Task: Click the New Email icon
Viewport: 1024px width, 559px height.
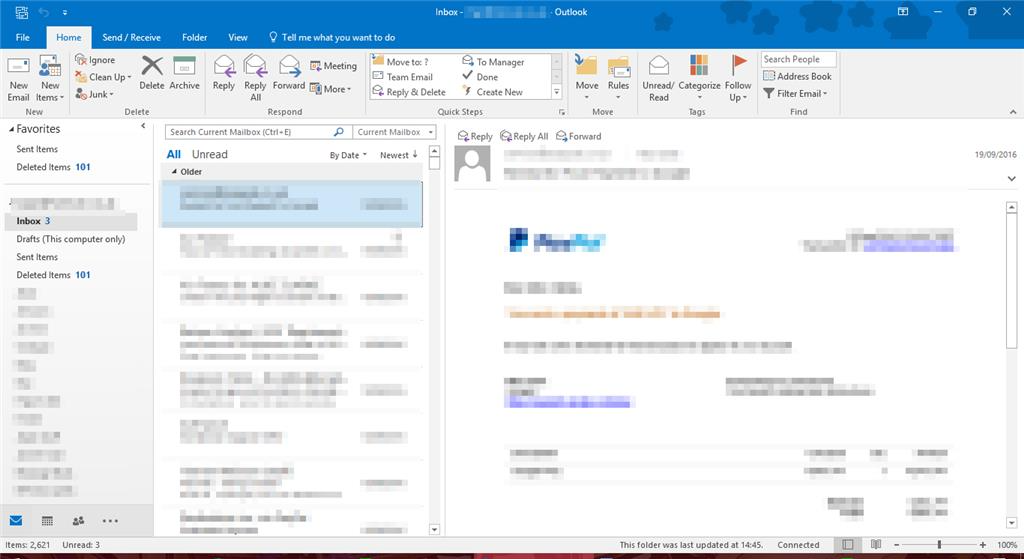Action: pos(18,68)
